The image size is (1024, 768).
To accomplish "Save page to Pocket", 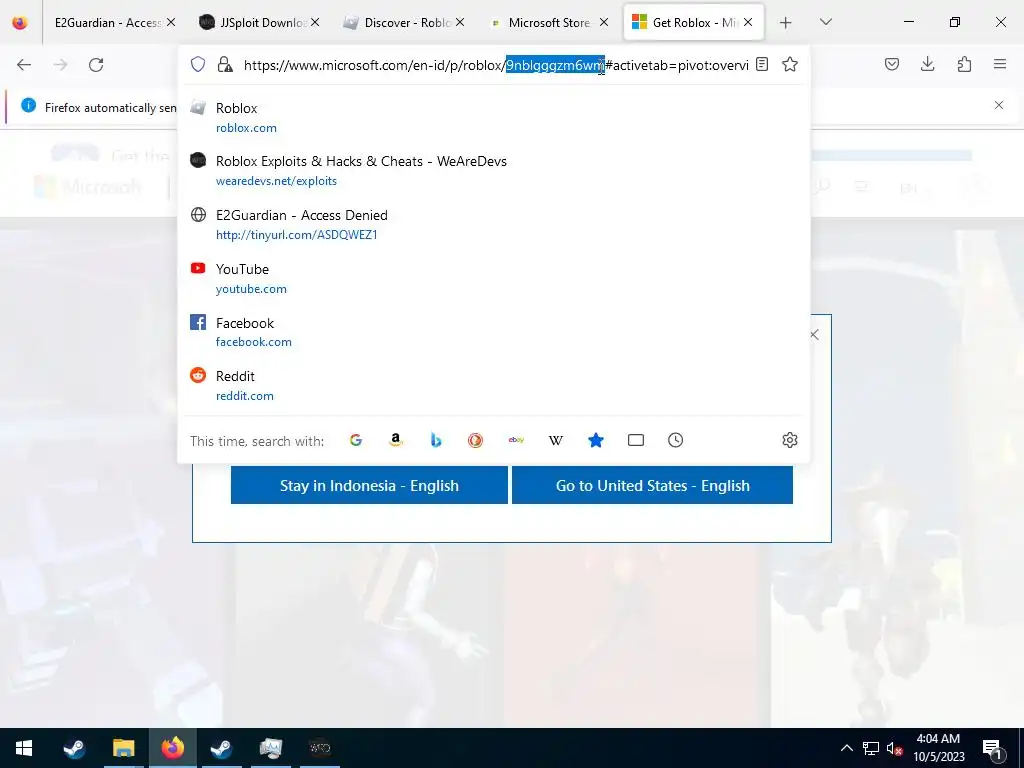I will click(x=891, y=64).
